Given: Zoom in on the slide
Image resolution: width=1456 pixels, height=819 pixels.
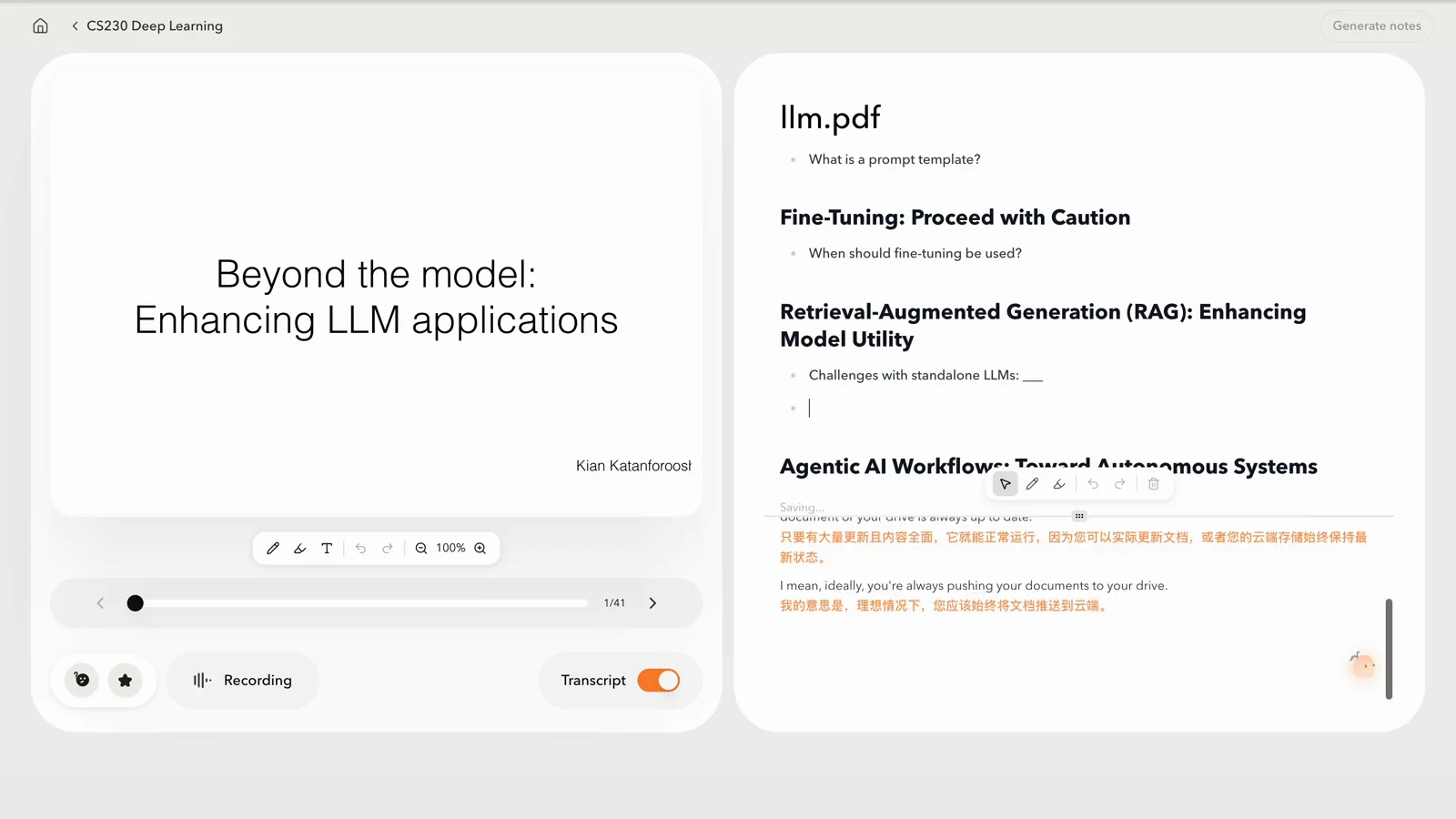Looking at the screenshot, I should 480,548.
